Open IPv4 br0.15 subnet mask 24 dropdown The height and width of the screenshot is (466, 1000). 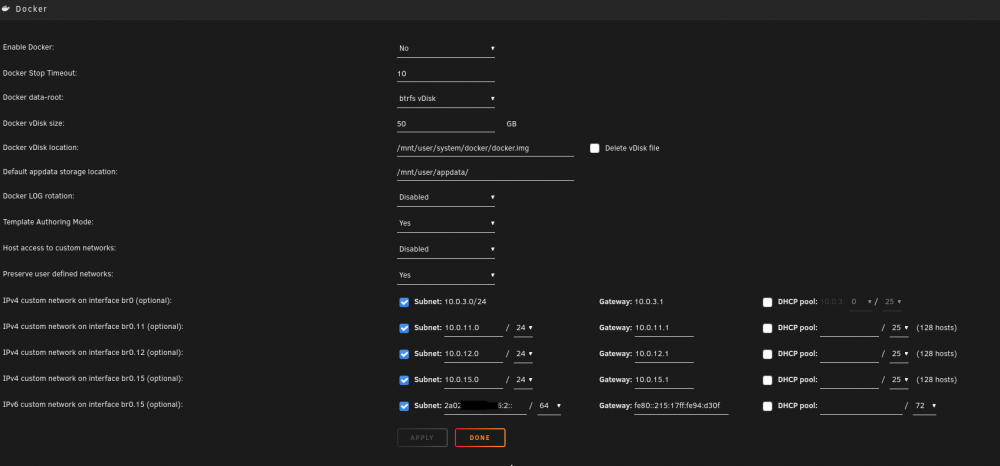(524, 380)
